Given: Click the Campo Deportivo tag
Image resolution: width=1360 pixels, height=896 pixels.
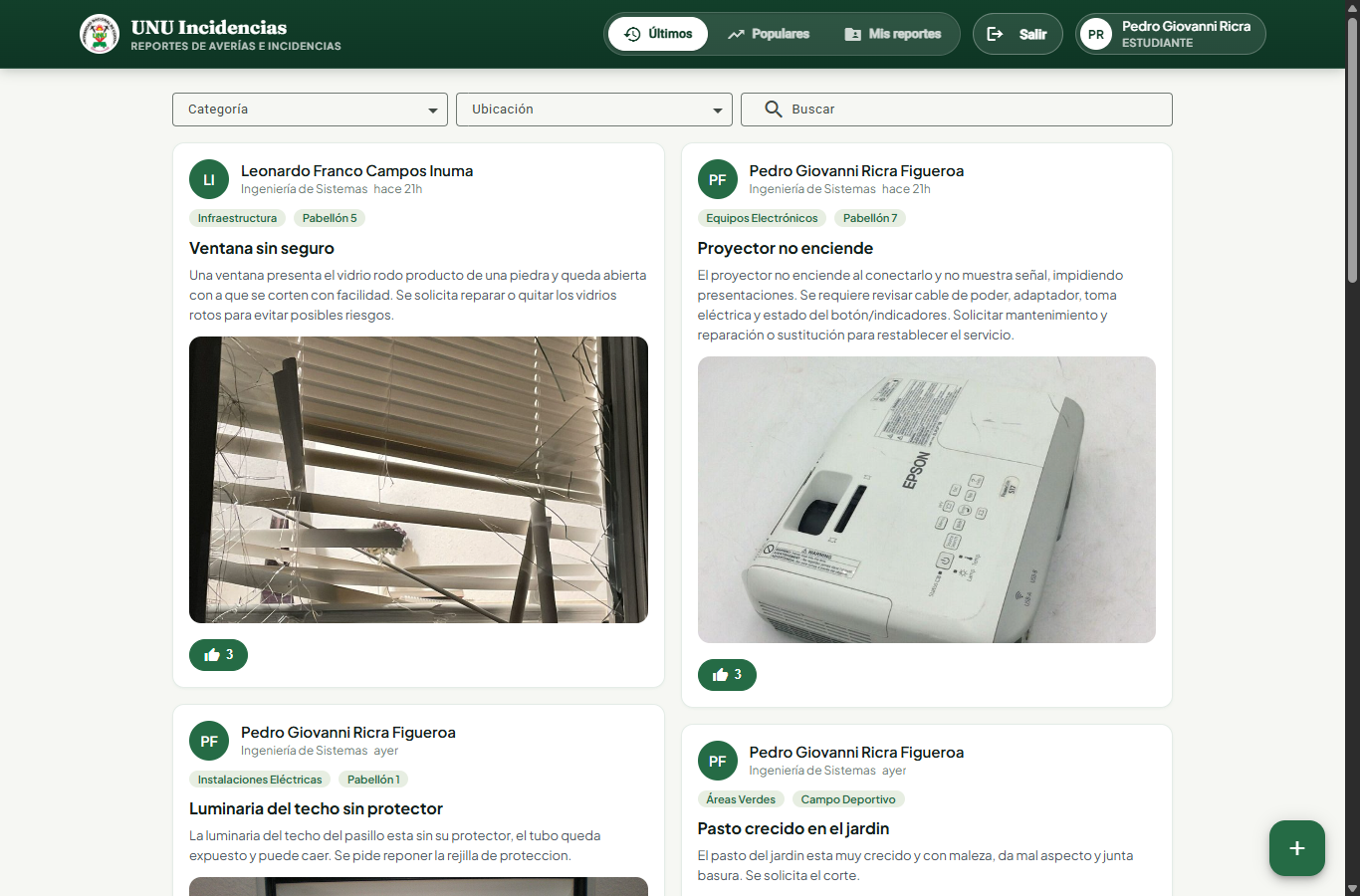Looking at the screenshot, I should pos(848,799).
